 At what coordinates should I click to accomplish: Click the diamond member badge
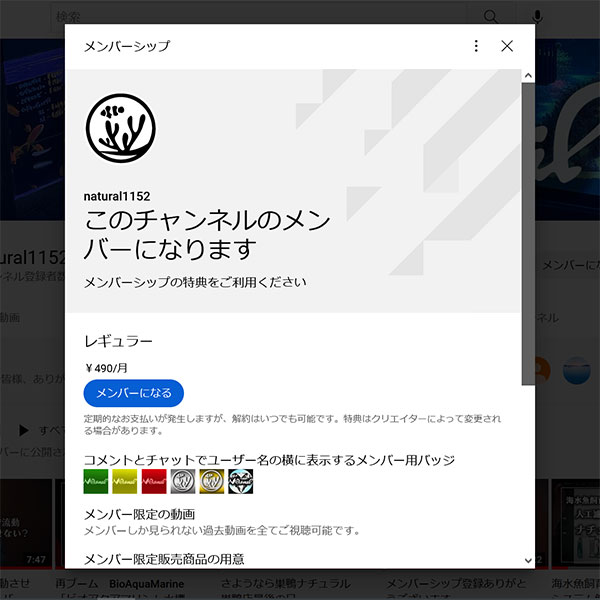[241, 481]
